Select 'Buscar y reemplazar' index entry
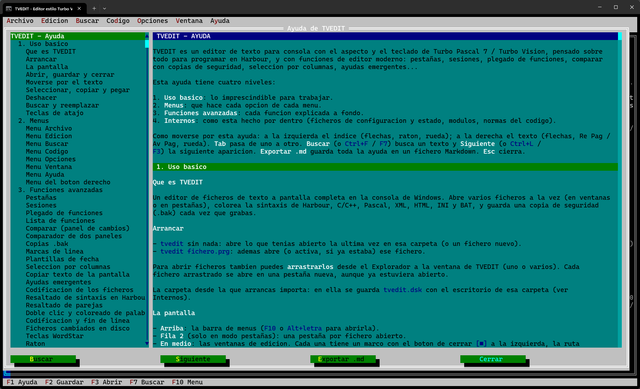This screenshot has width=640, height=389. [62, 105]
